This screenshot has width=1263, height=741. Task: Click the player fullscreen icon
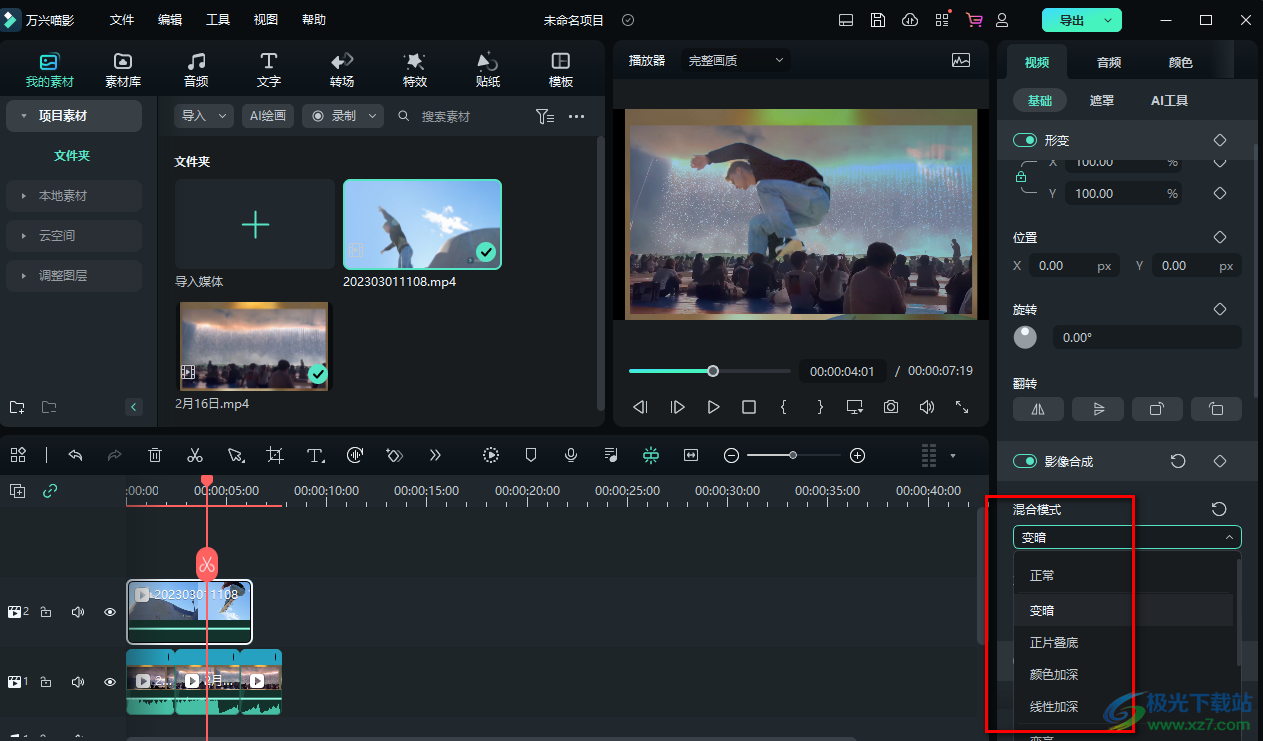pos(962,407)
